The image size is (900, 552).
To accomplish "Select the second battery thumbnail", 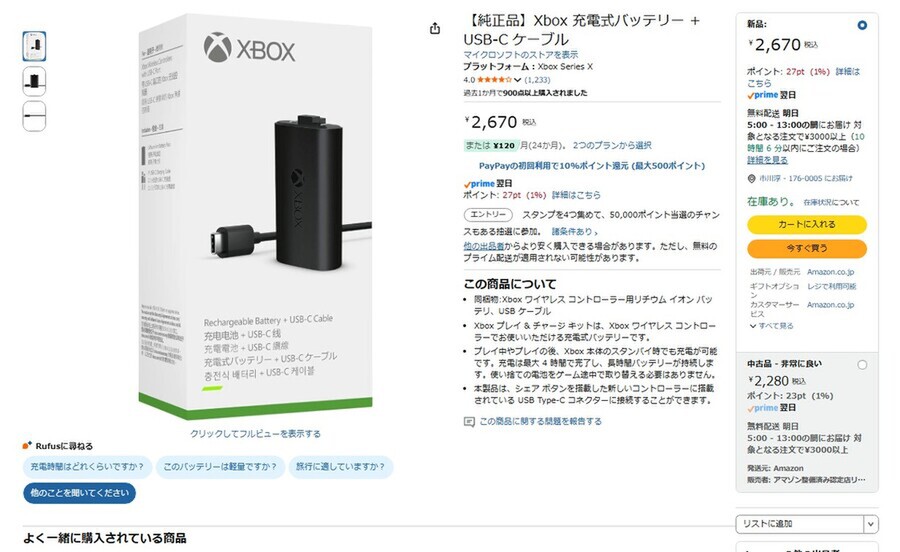I will pyautogui.click(x=34, y=81).
